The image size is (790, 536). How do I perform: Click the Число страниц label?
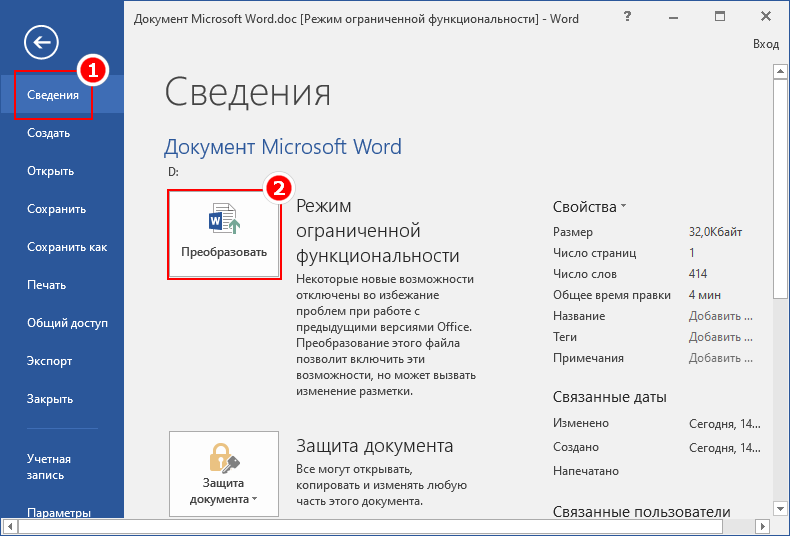coord(595,253)
